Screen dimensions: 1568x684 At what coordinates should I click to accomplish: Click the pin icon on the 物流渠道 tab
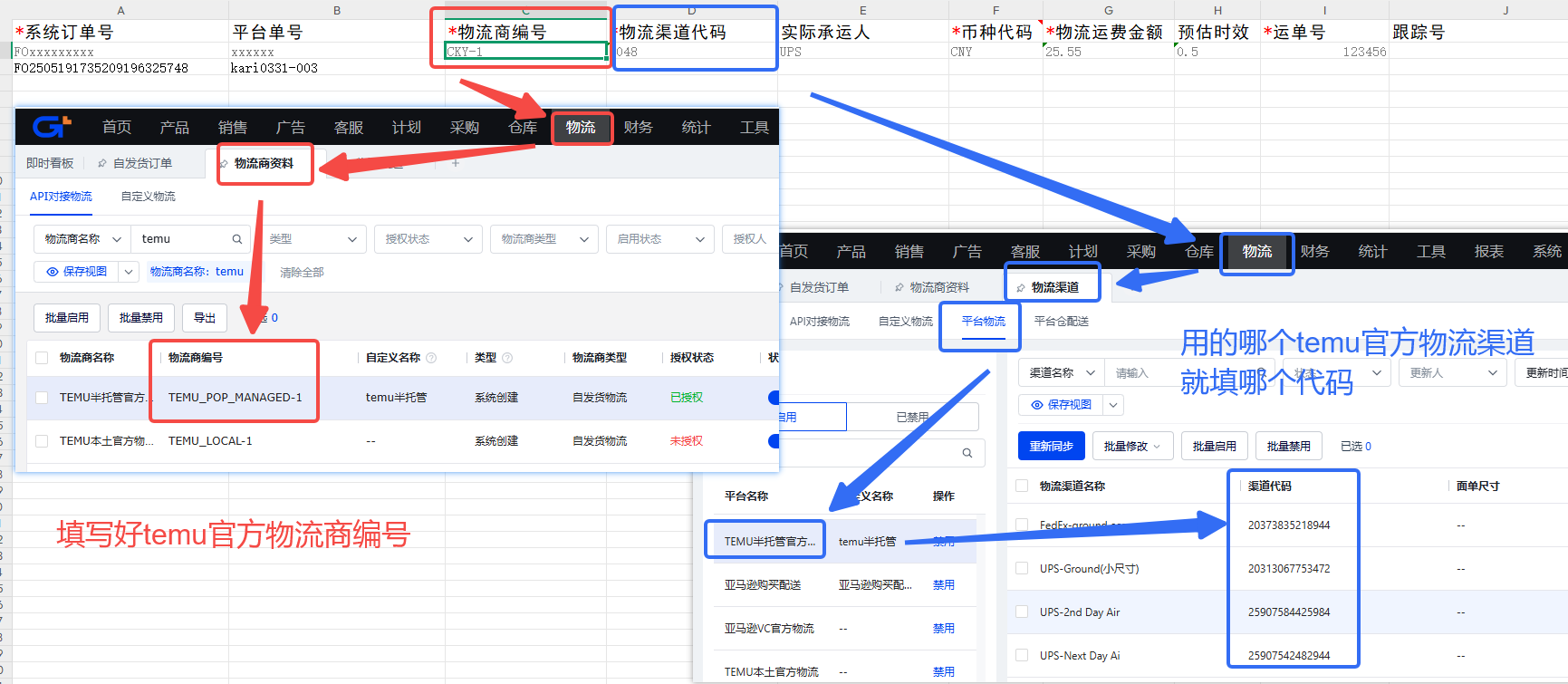click(1021, 288)
